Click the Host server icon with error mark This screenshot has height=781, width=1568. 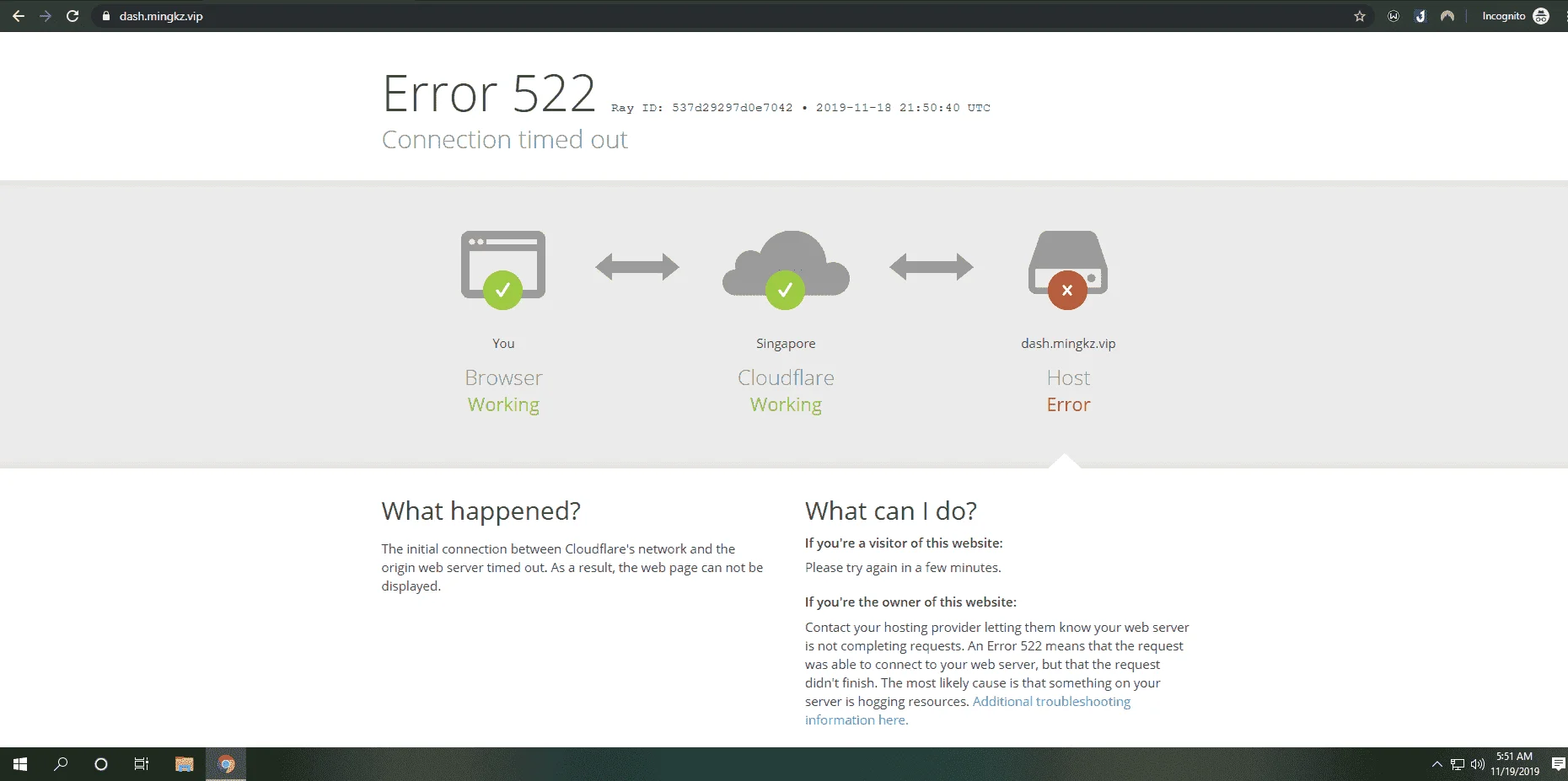[1068, 270]
